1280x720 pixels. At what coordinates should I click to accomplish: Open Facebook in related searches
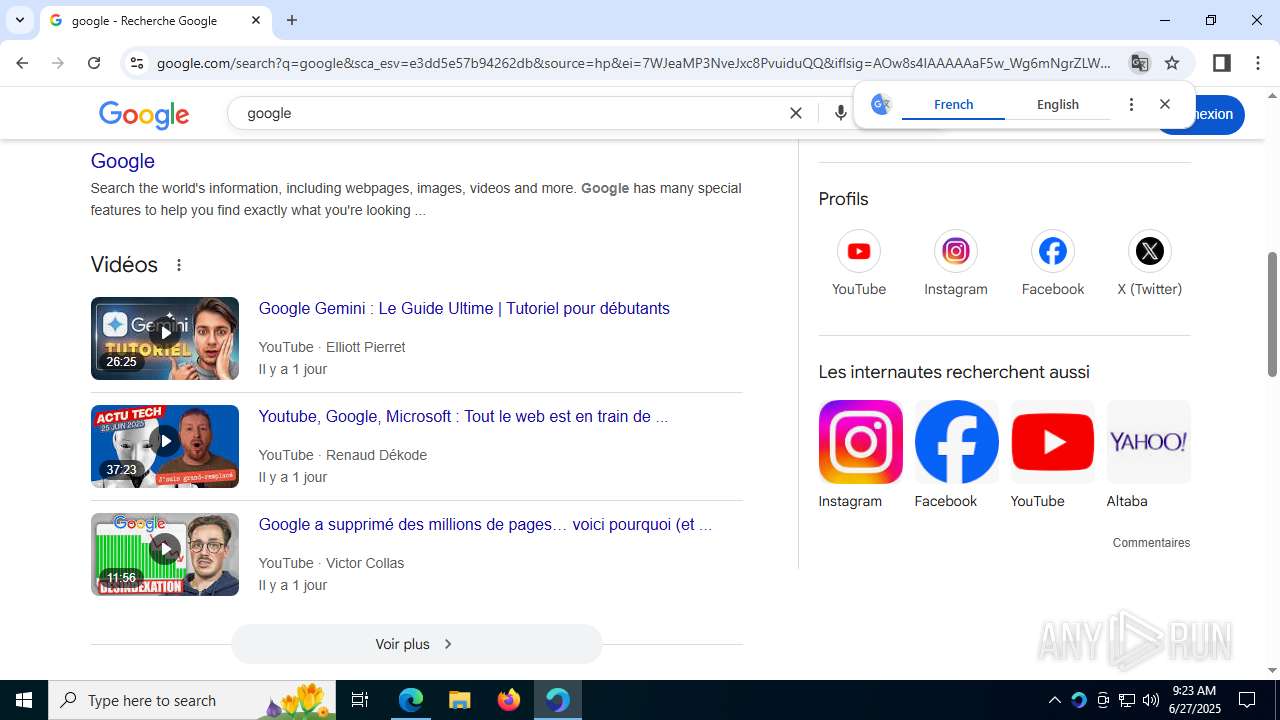coord(956,455)
